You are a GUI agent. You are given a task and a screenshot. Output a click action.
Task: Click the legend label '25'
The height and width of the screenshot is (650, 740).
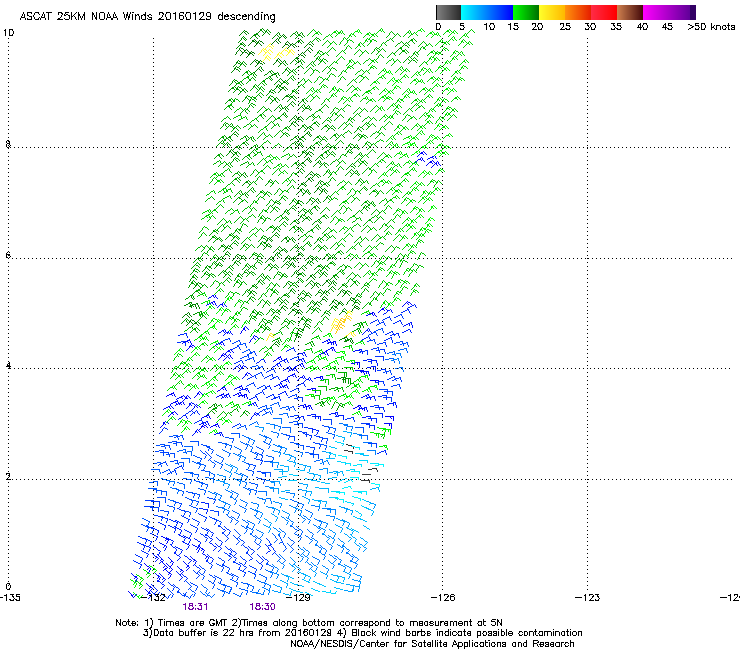click(x=565, y=27)
